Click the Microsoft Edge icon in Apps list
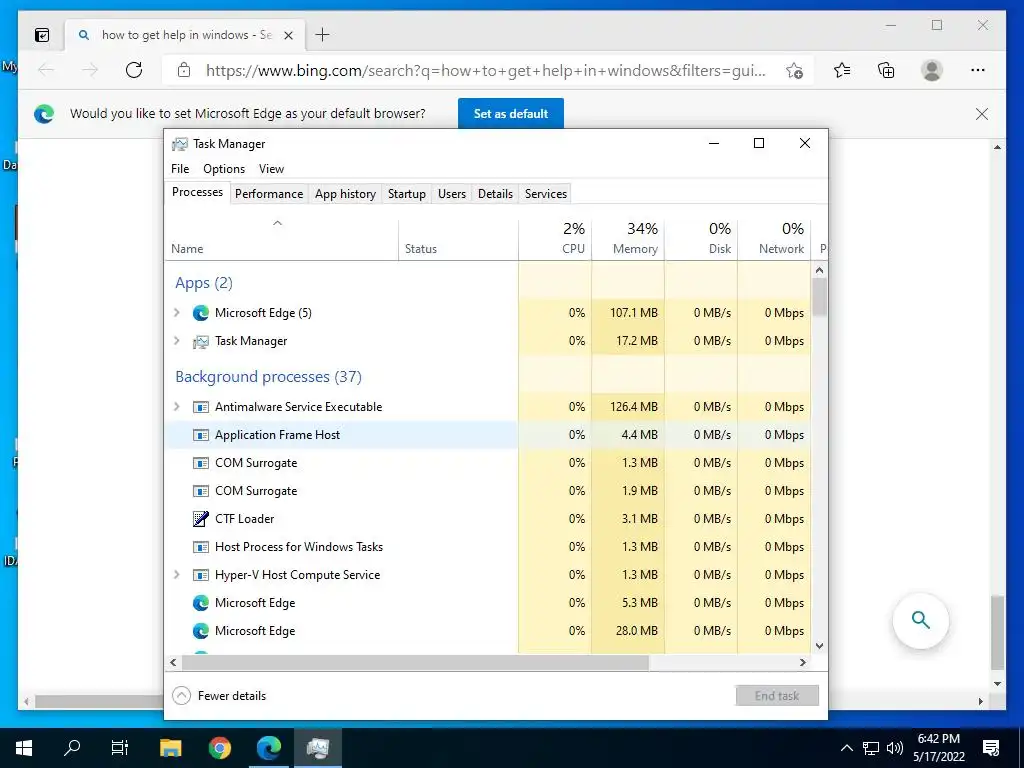 pyautogui.click(x=200, y=313)
